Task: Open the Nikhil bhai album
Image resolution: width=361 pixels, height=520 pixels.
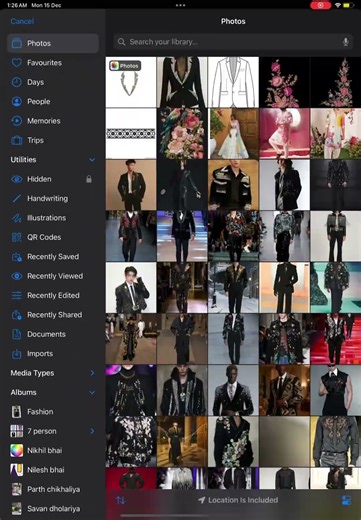Action: tap(53, 450)
